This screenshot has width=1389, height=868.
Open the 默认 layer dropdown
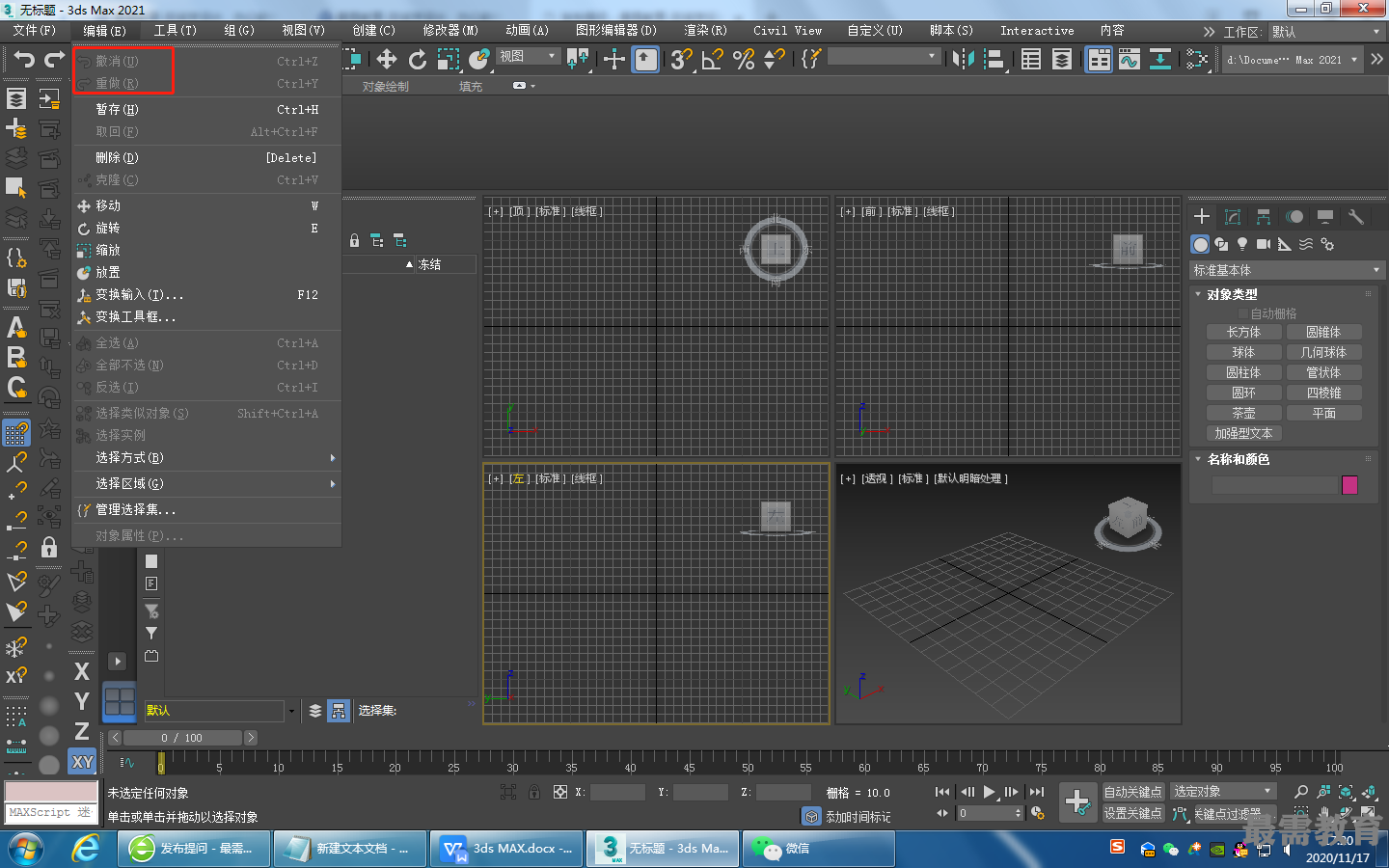point(220,711)
